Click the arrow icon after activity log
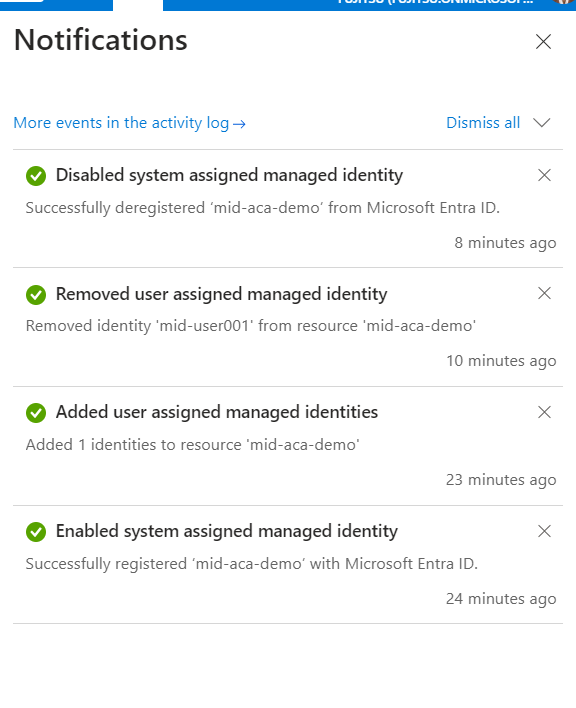Image resolution: width=576 pixels, height=708 pixels. click(x=239, y=124)
